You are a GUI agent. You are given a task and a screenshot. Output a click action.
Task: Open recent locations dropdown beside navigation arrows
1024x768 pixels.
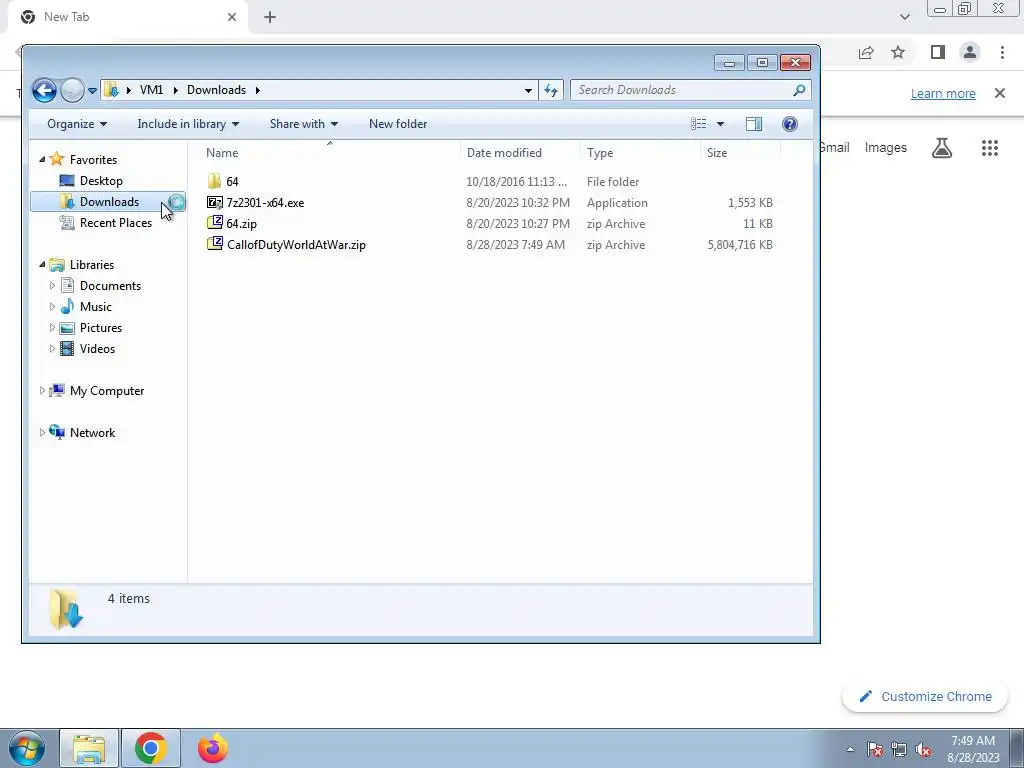92,91
